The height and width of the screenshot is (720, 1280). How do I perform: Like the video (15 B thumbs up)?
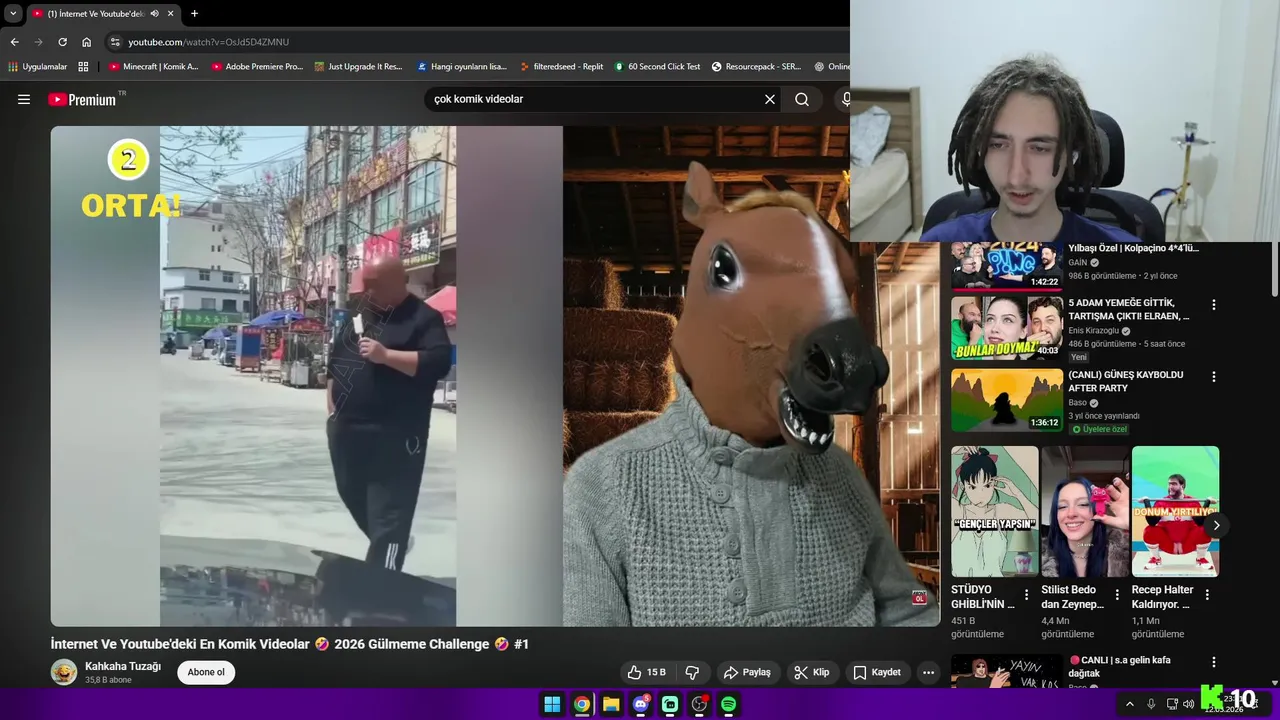click(x=646, y=672)
